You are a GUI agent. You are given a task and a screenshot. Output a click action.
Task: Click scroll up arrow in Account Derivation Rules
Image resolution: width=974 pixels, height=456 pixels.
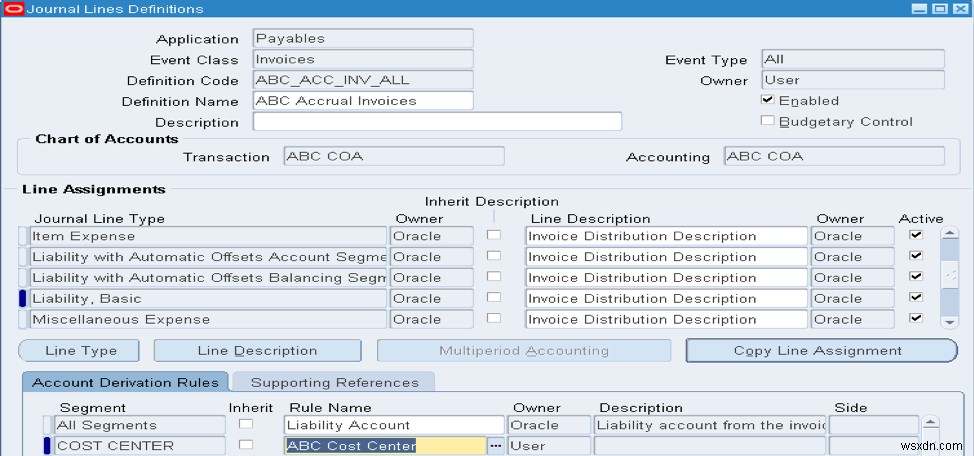(x=930, y=423)
